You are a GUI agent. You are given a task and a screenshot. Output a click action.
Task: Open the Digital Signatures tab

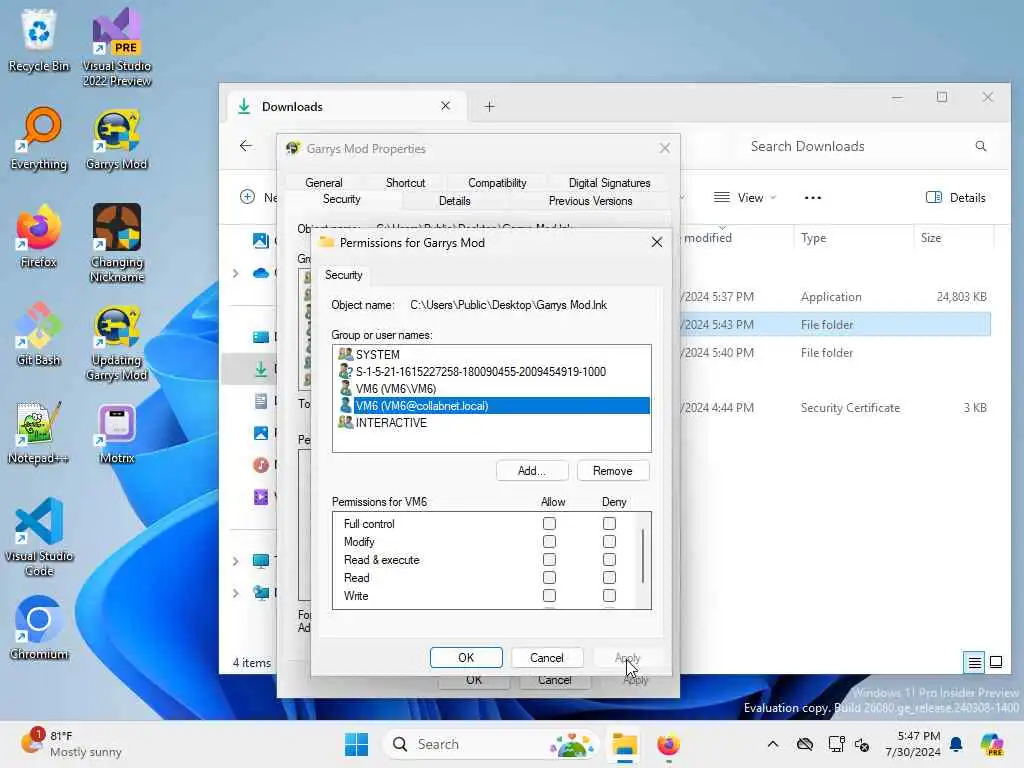pos(609,183)
